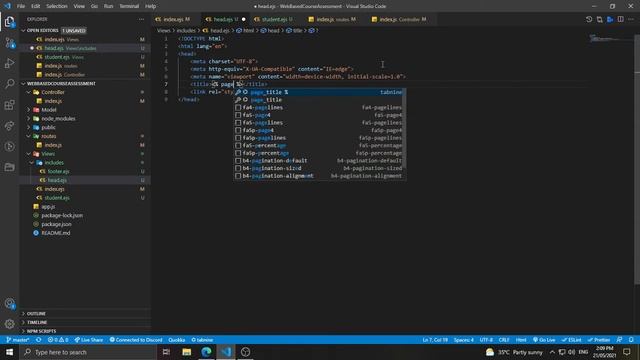Click the tabnine status bar item
This screenshot has width=640, height=360.
tap(202, 340)
